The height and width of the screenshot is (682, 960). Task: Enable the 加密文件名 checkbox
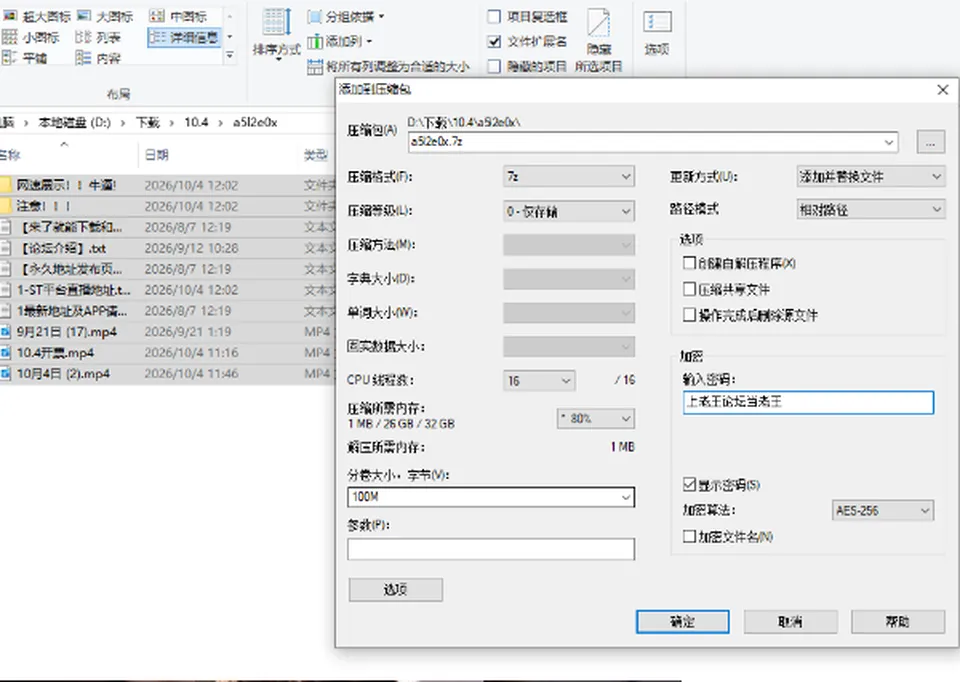click(689, 536)
